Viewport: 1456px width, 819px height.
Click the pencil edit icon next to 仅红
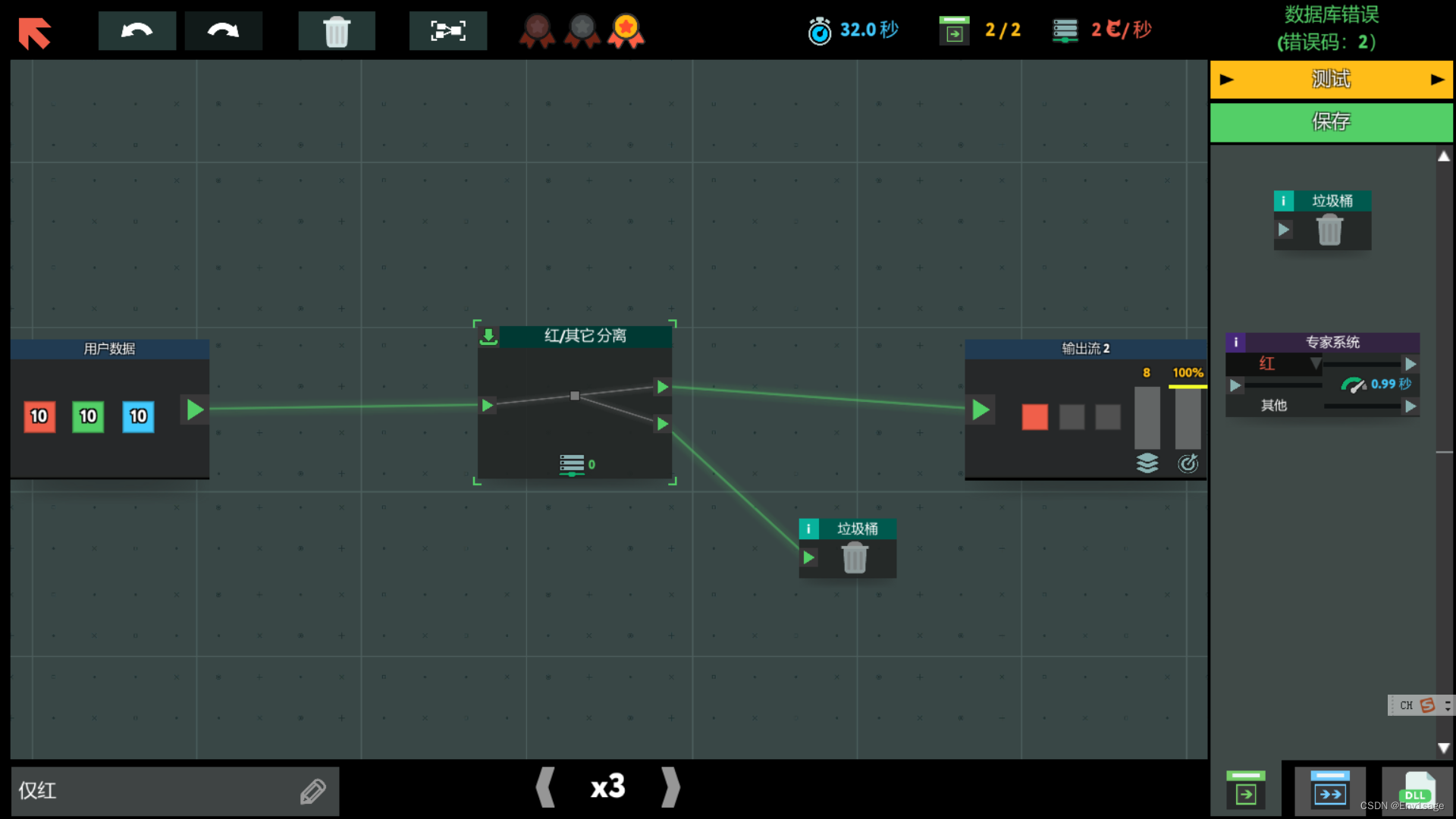[x=313, y=790]
